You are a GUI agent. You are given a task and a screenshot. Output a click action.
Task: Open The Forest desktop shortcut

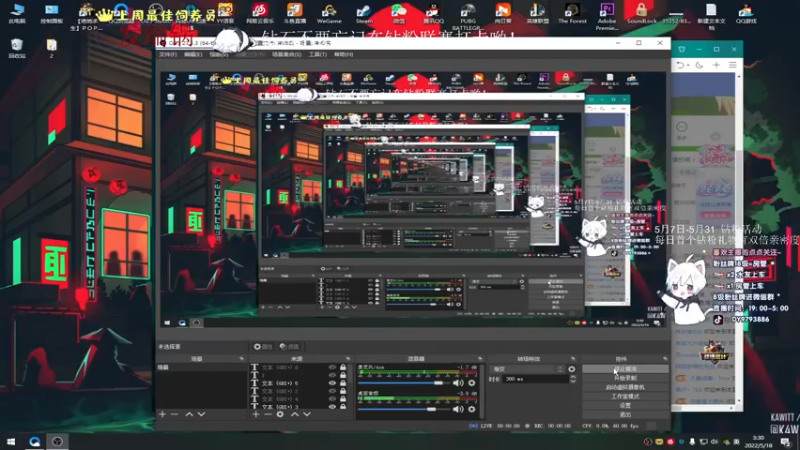coord(572,14)
